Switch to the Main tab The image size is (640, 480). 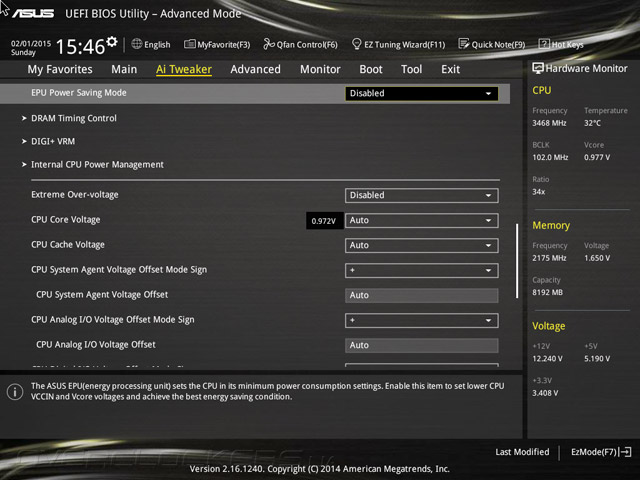pyautogui.click(x=124, y=69)
